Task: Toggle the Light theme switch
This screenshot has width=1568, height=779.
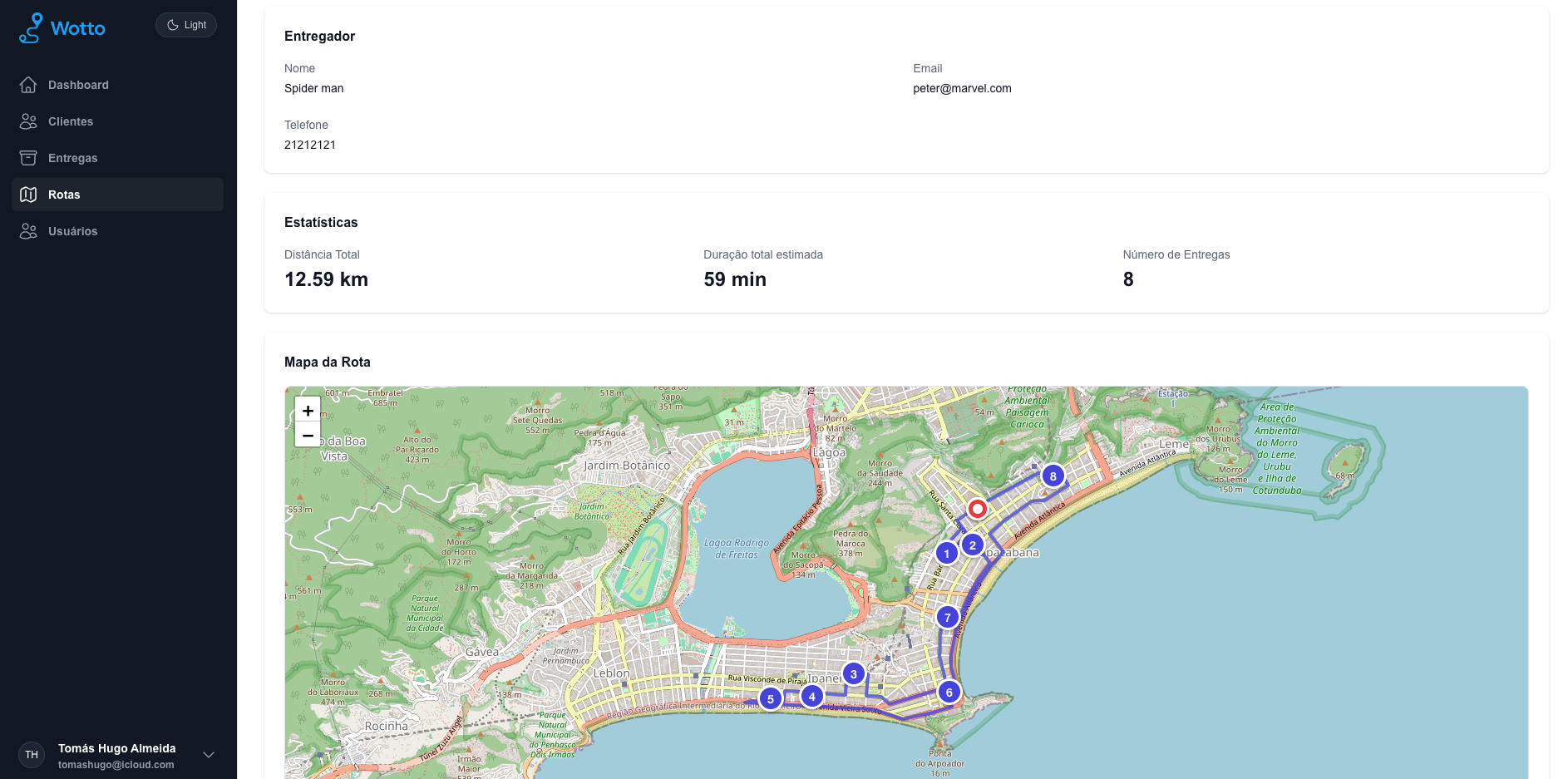Action: point(186,25)
